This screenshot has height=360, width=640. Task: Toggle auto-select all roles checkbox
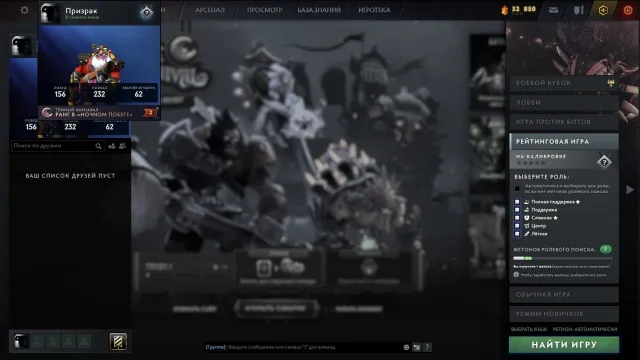[x=517, y=189]
